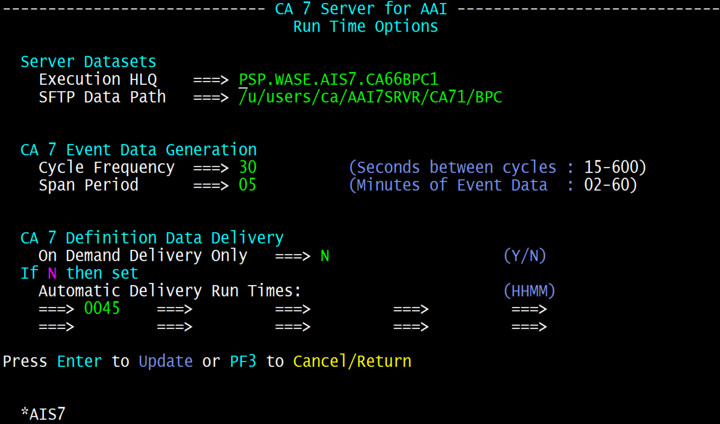Click the 'Update' word in the prompt line
The width and height of the screenshot is (720, 424).
(166, 362)
